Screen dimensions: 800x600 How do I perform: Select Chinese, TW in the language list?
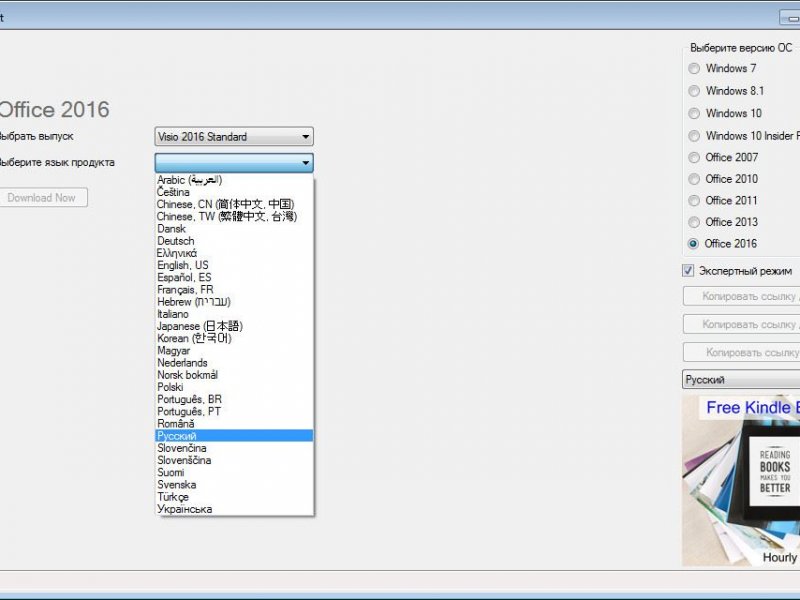234,216
